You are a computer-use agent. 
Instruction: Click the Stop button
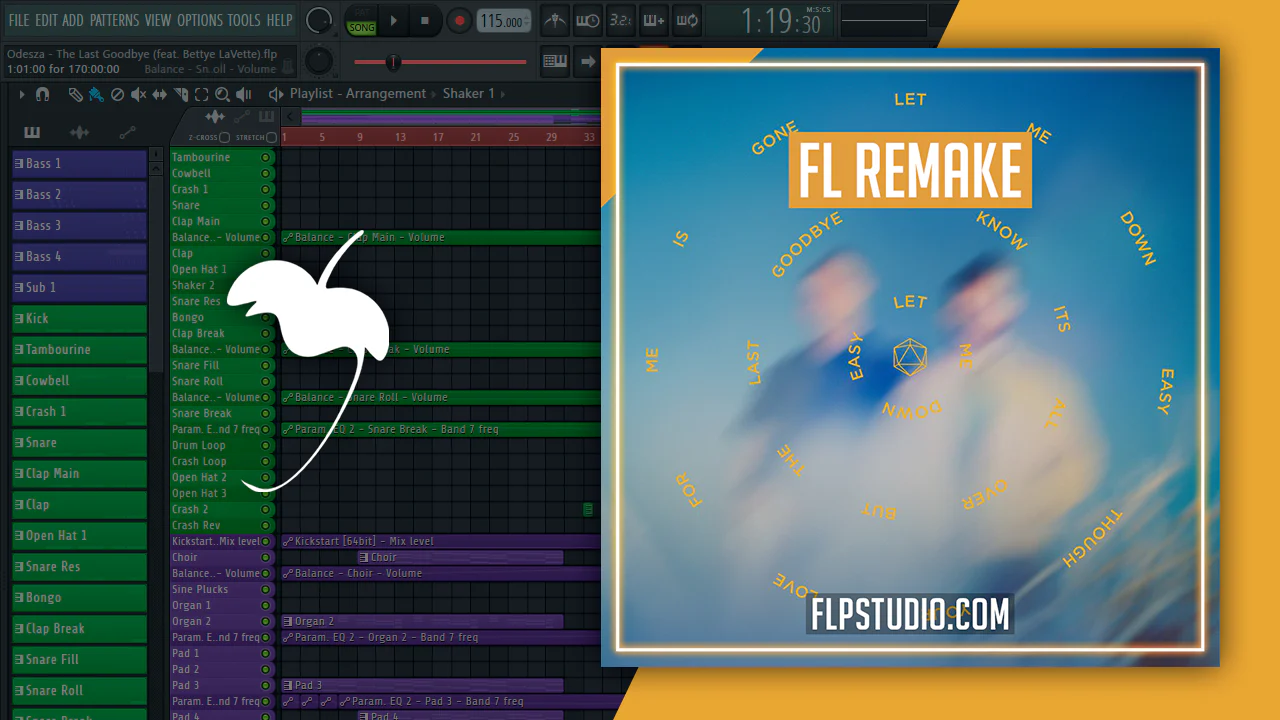click(425, 20)
